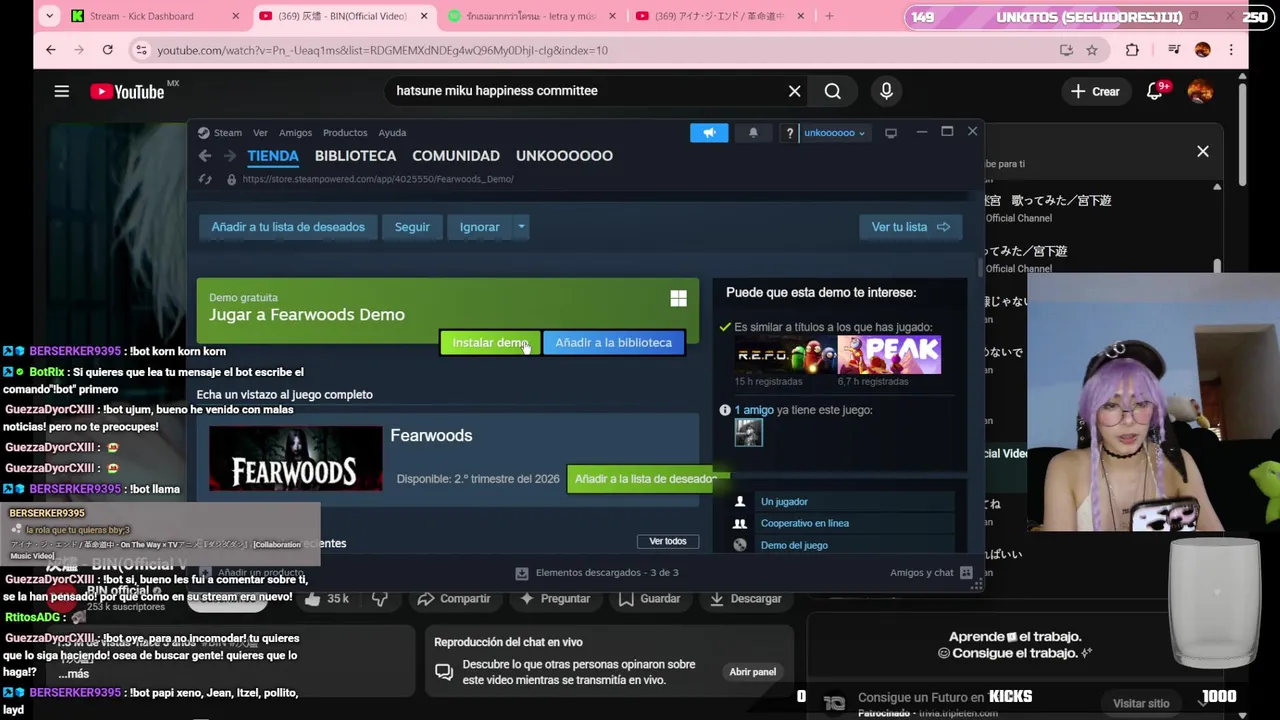Switch Steam to Big Picture mode icon

click(890, 132)
